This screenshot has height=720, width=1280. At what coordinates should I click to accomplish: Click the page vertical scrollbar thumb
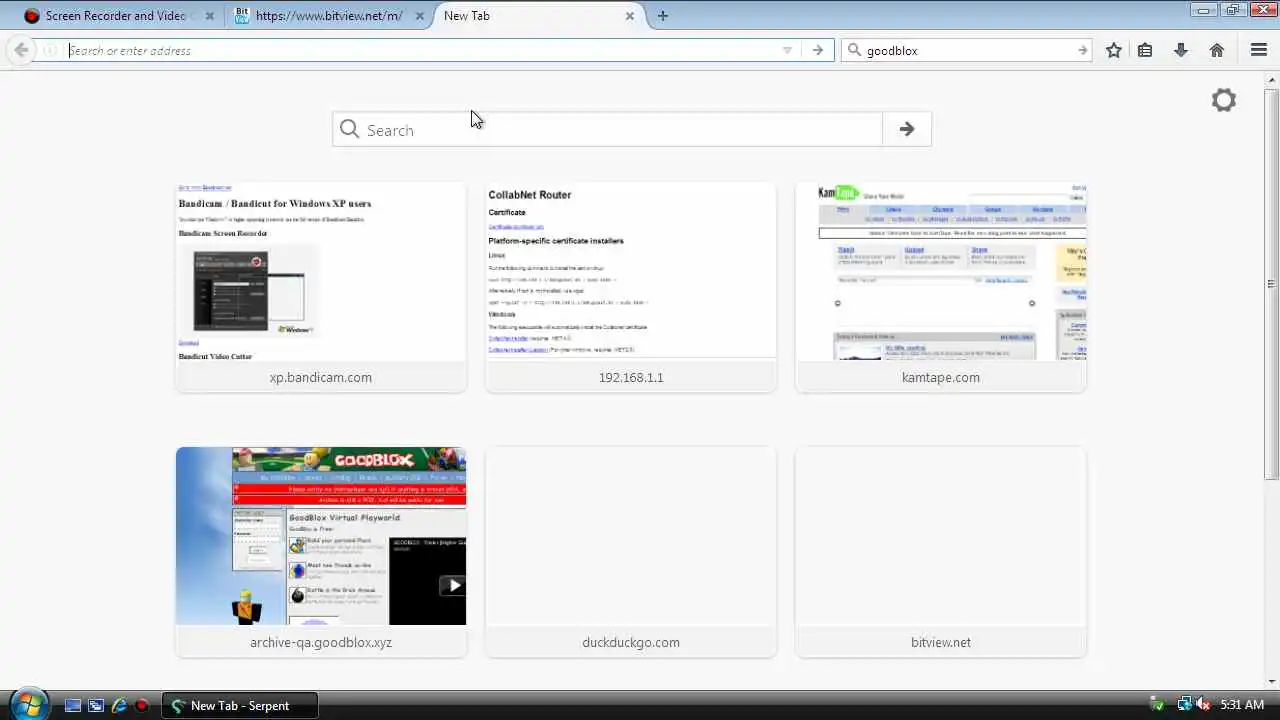(1272, 285)
